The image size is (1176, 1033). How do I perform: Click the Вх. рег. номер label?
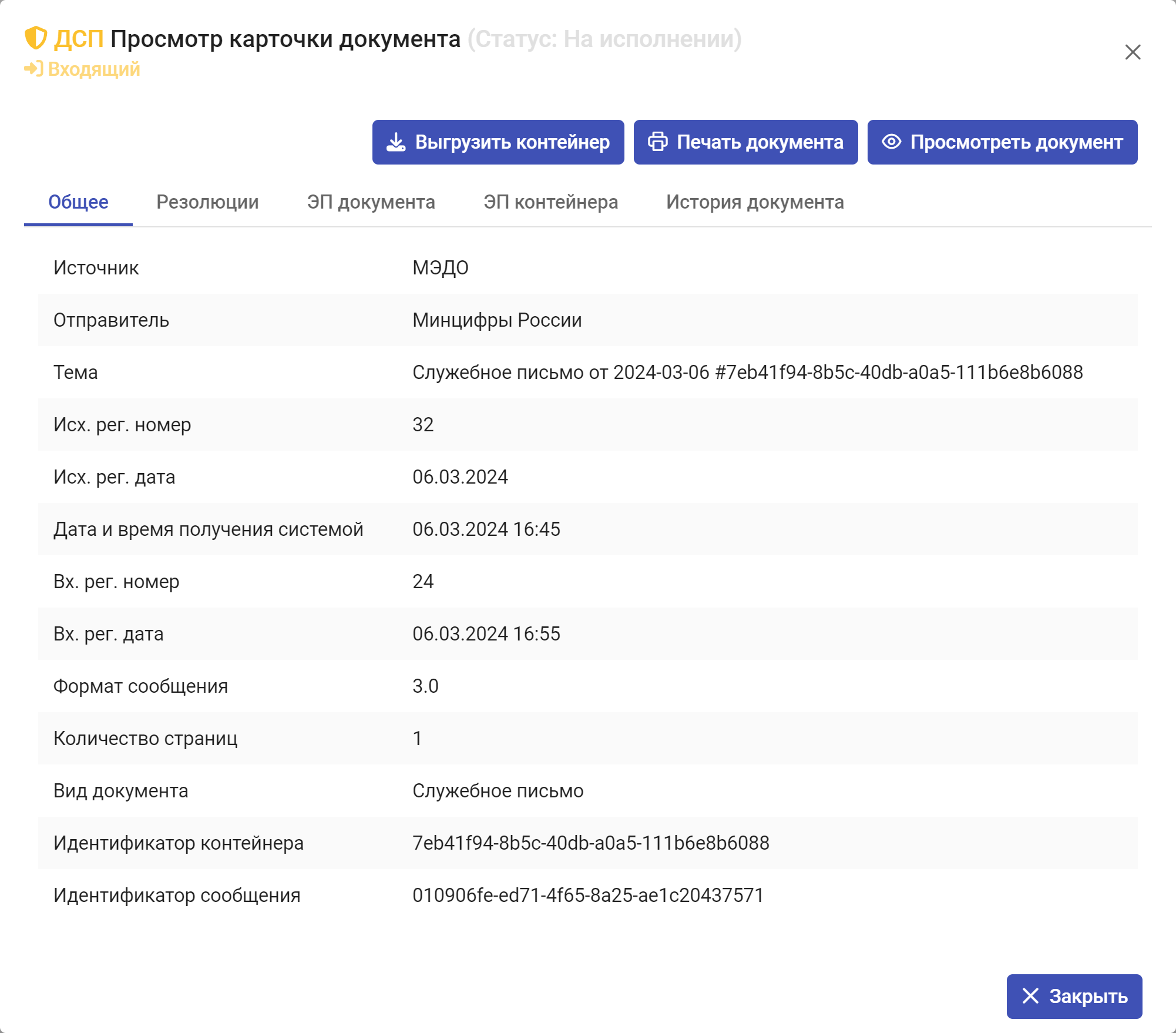point(116,582)
